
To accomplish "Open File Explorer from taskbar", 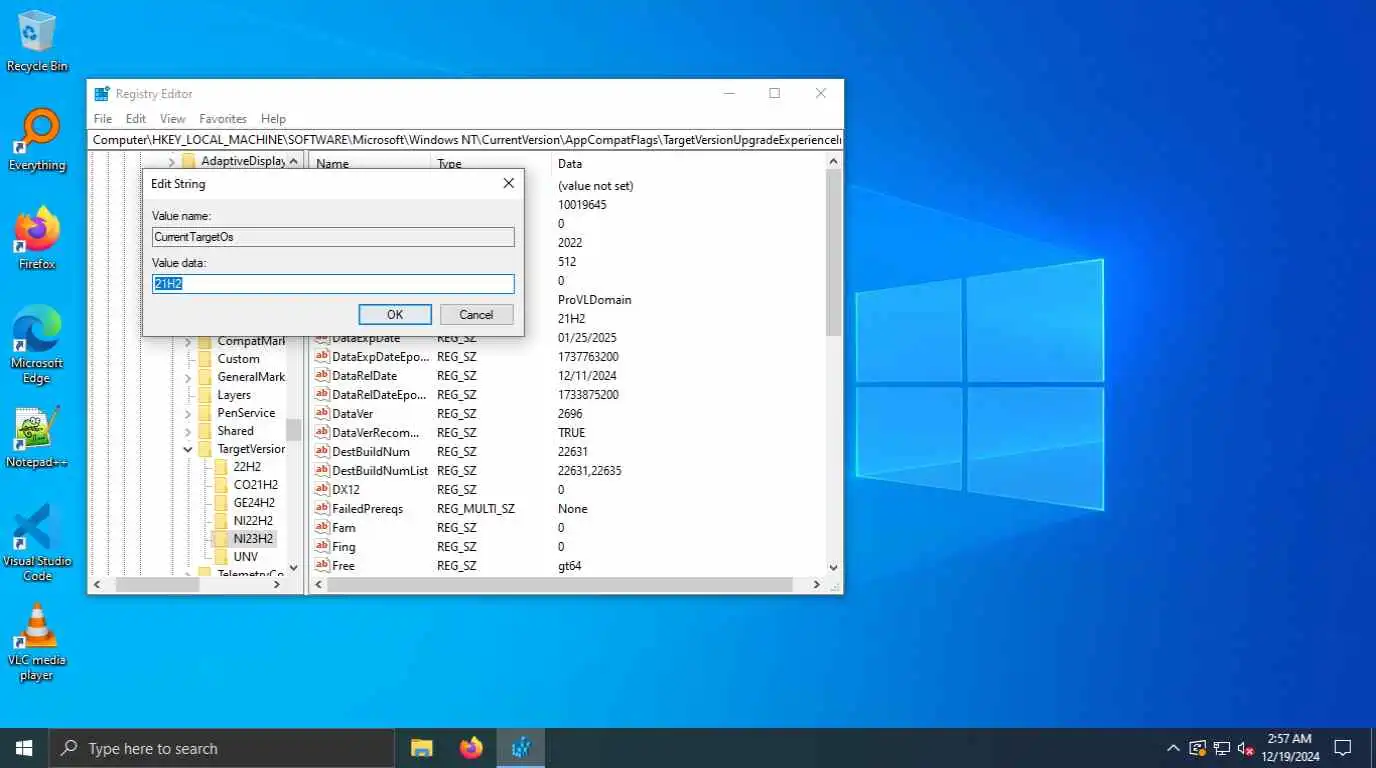I will point(422,748).
